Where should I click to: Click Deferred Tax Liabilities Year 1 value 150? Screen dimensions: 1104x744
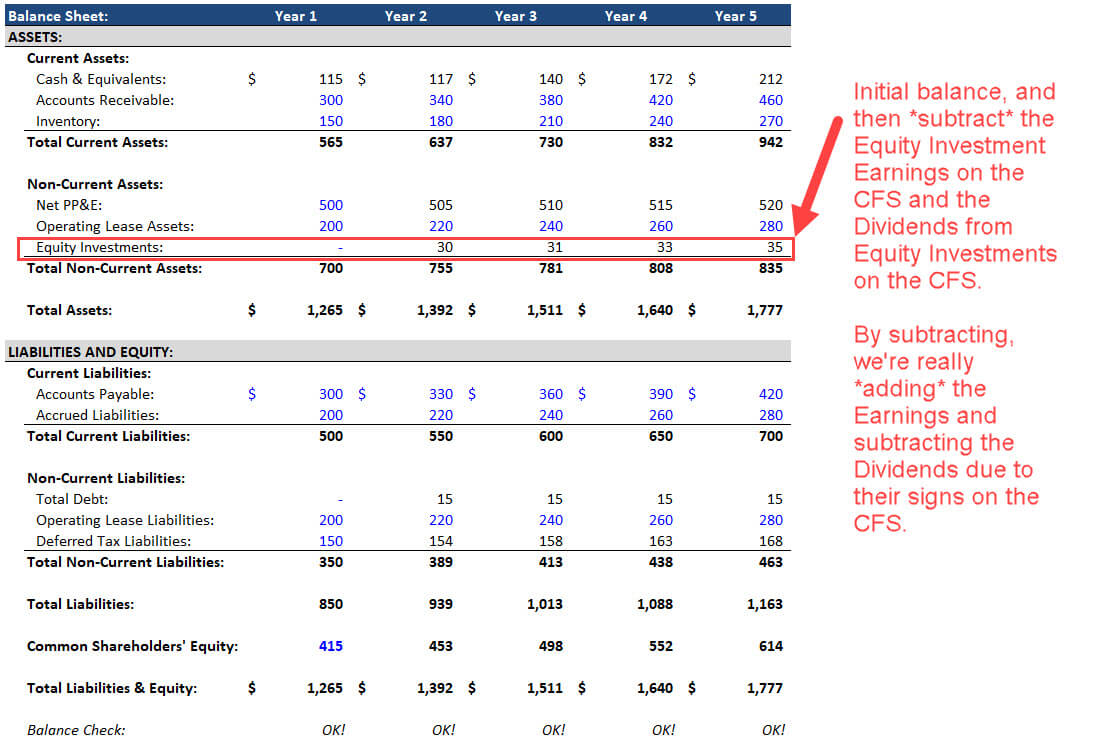coord(331,541)
